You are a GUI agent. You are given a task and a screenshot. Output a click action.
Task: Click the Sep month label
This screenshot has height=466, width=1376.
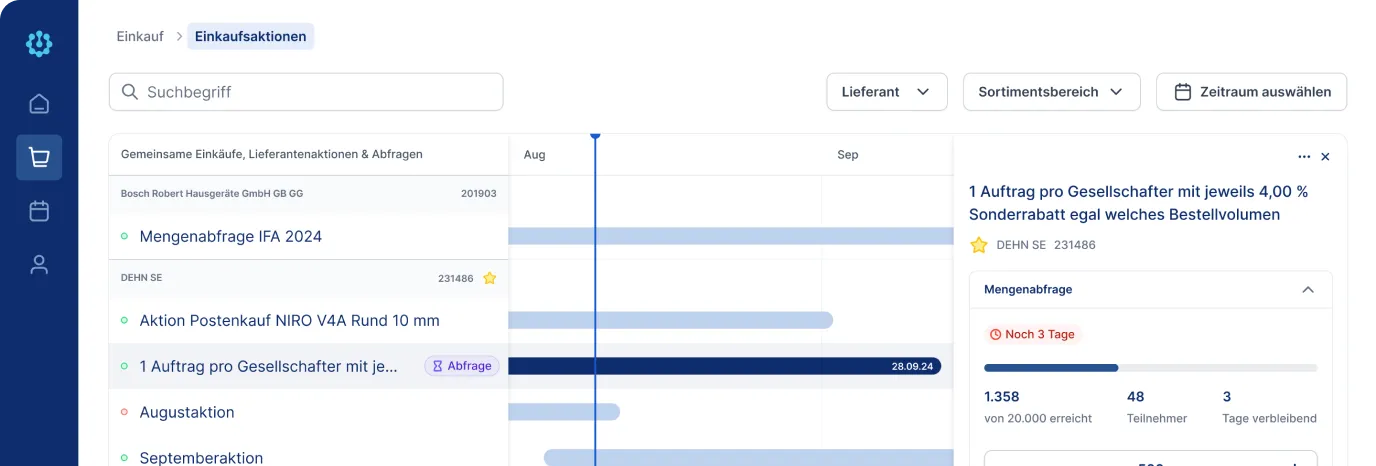(848, 155)
